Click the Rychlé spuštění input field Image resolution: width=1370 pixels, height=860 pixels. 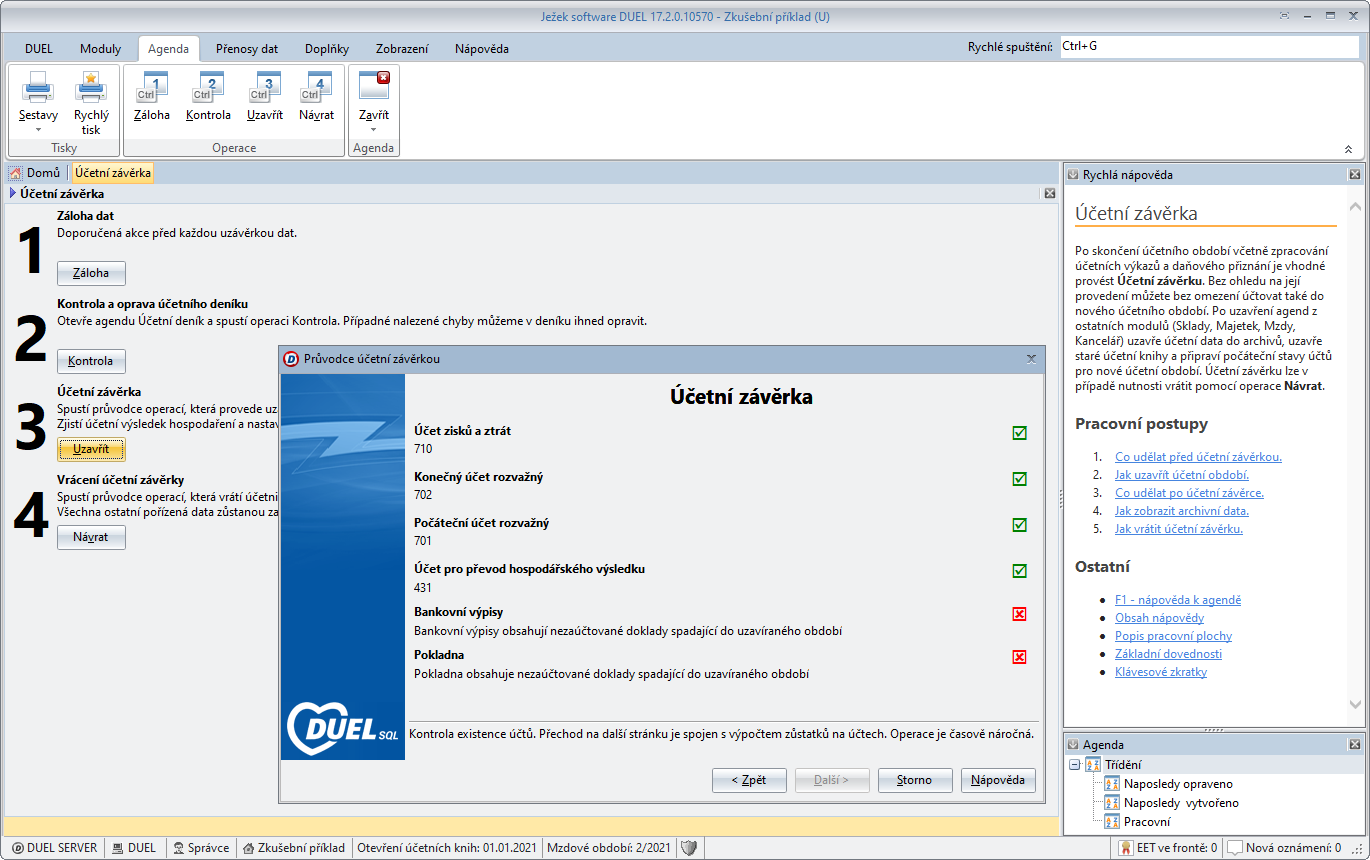click(x=1209, y=46)
